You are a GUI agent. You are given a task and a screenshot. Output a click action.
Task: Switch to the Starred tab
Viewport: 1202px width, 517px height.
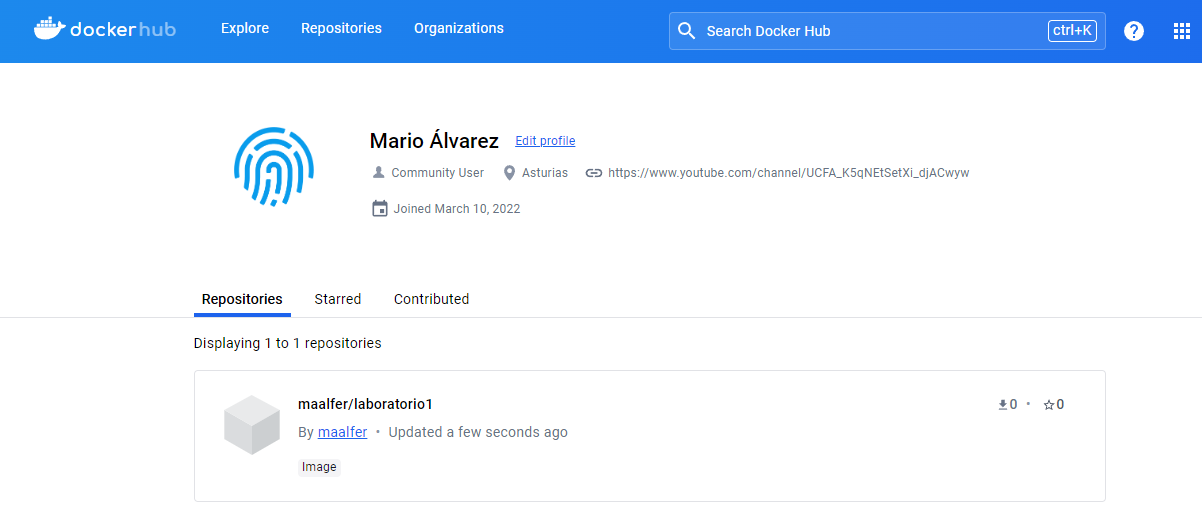coord(338,299)
